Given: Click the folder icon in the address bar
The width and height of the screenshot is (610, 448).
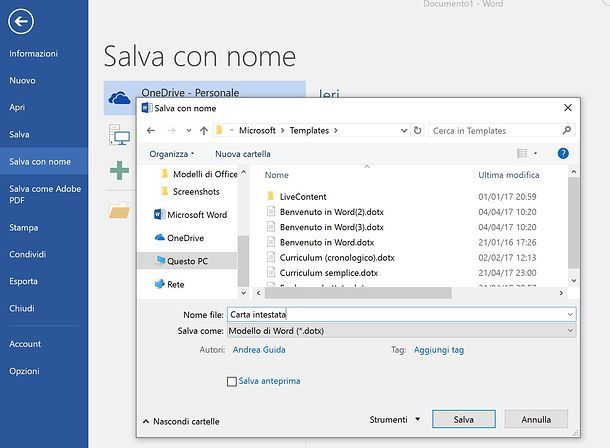Looking at the screenshot, I should 219,130.
